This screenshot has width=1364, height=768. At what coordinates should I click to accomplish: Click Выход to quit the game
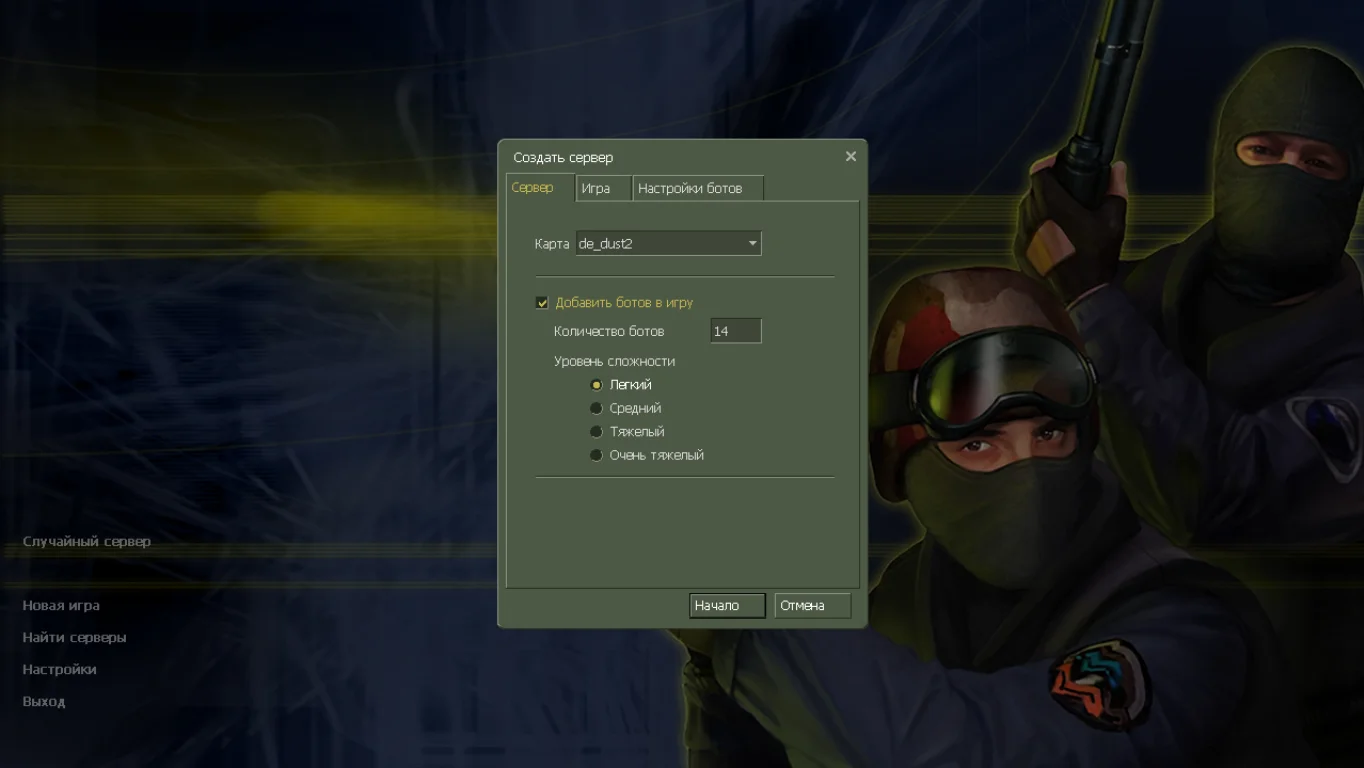tap(44, 701)
